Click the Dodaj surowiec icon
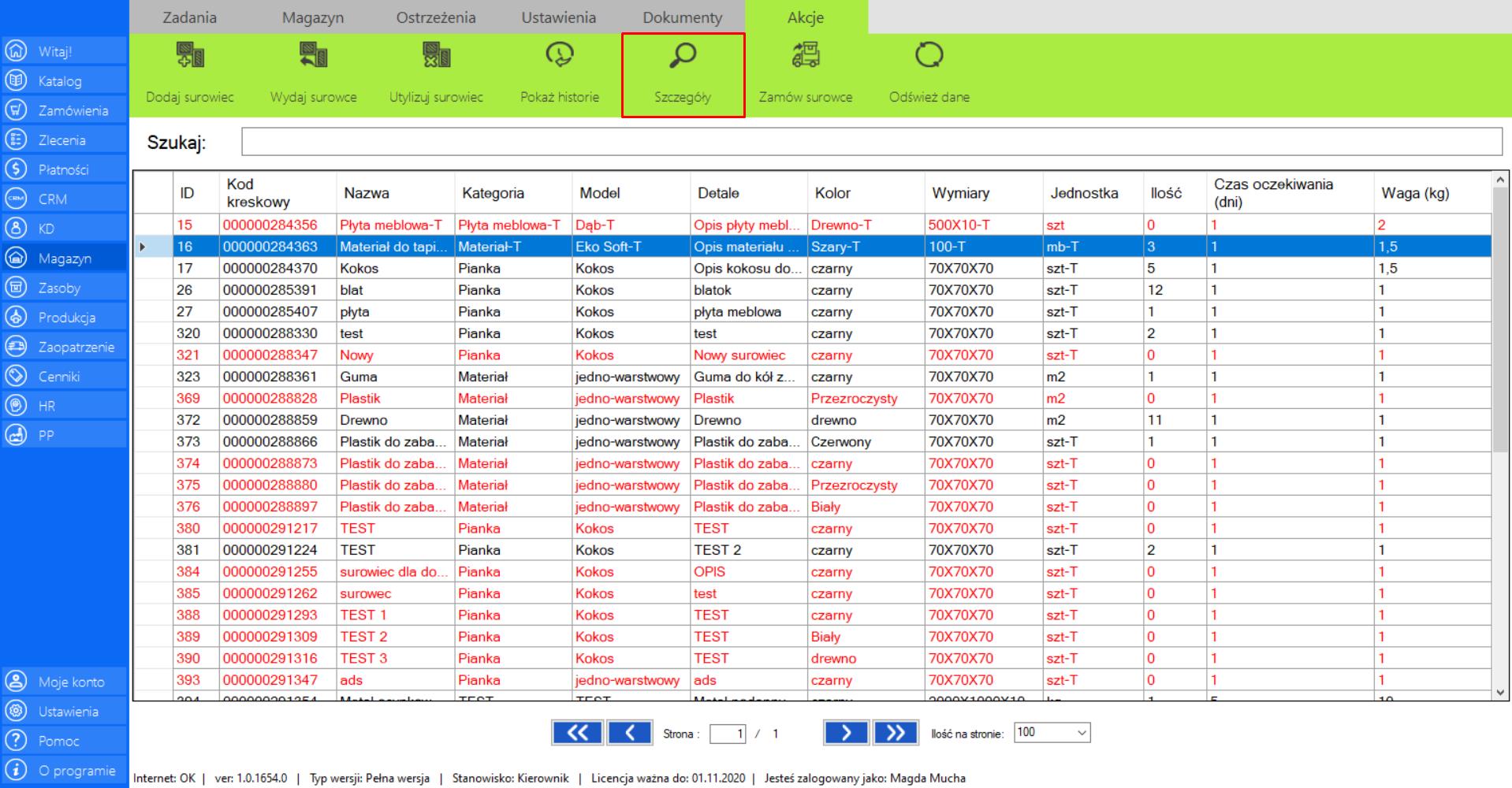This screenshot has width=1512, height=788. [190, 54]
